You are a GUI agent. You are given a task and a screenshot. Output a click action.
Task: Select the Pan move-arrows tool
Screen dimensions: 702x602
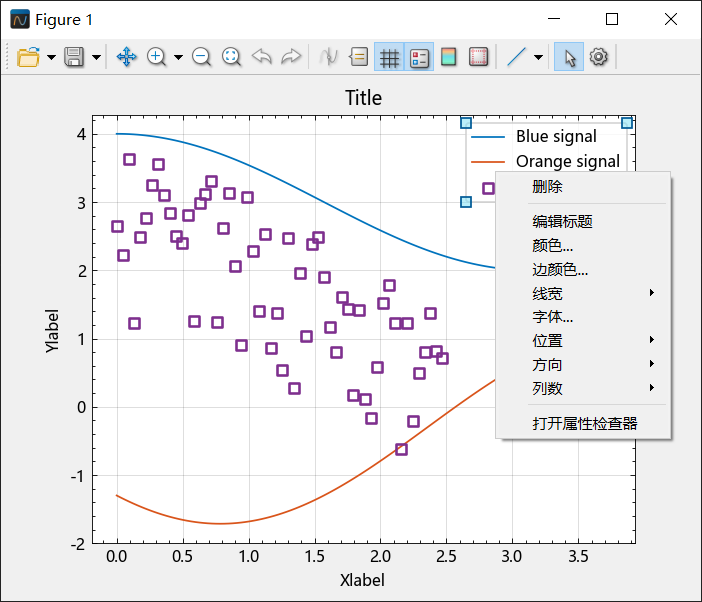pos(126,57)
